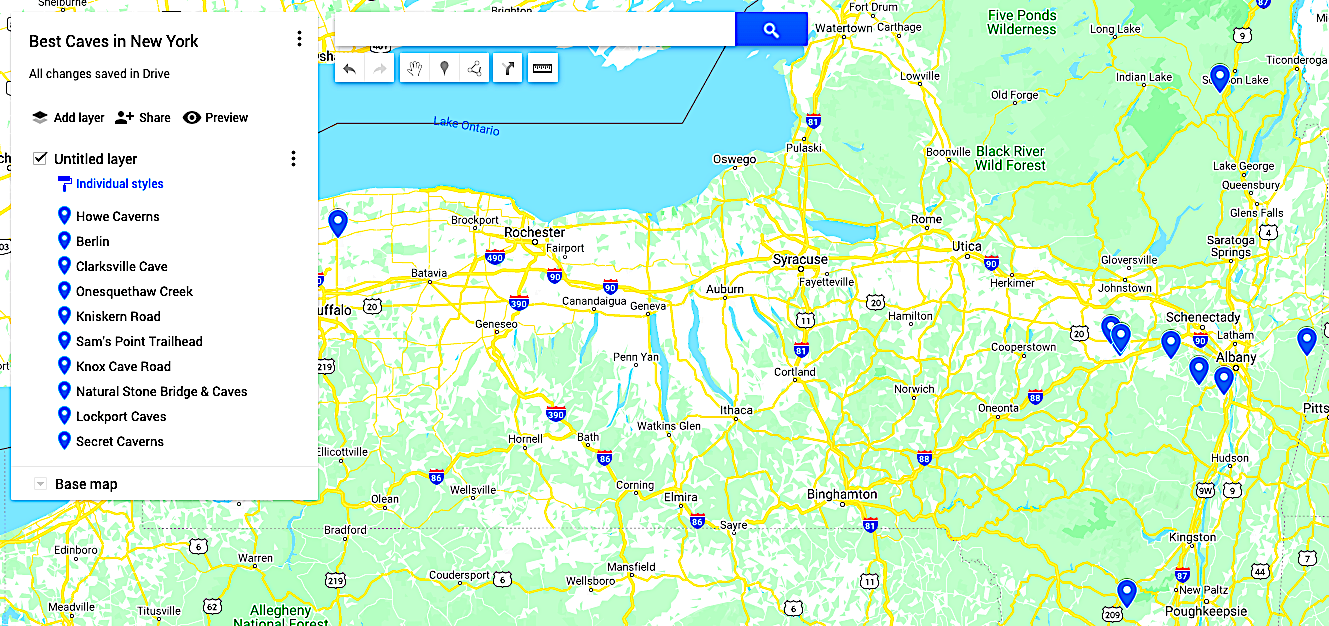Click the Ithaca city label on map
This screenshot has width=1329, height=626.
(x=736, y=410)
